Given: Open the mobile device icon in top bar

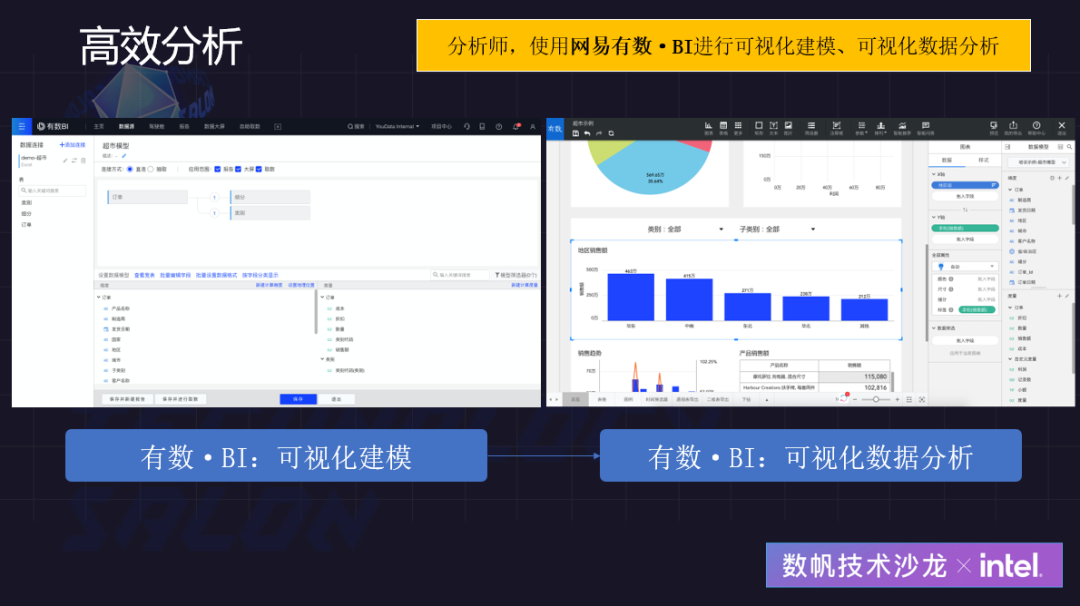Looking at the screenshot, I should [x=482, y=127].
